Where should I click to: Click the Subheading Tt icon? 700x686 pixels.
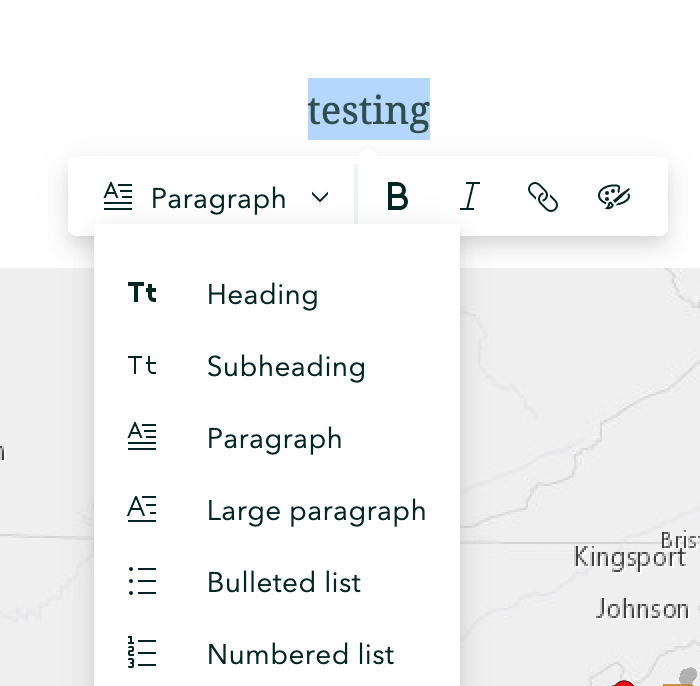[x=143, y=366]
